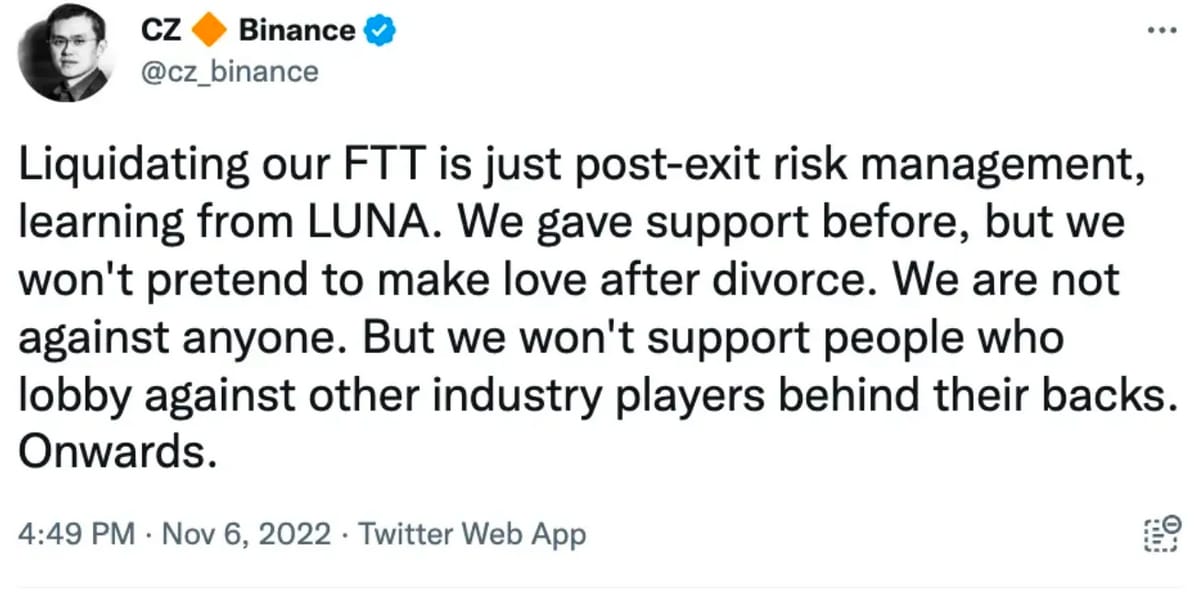Screen dimensions: 1200x594
Task: Click the 4:49 PM timestamp
Action: tap(76, 534)
